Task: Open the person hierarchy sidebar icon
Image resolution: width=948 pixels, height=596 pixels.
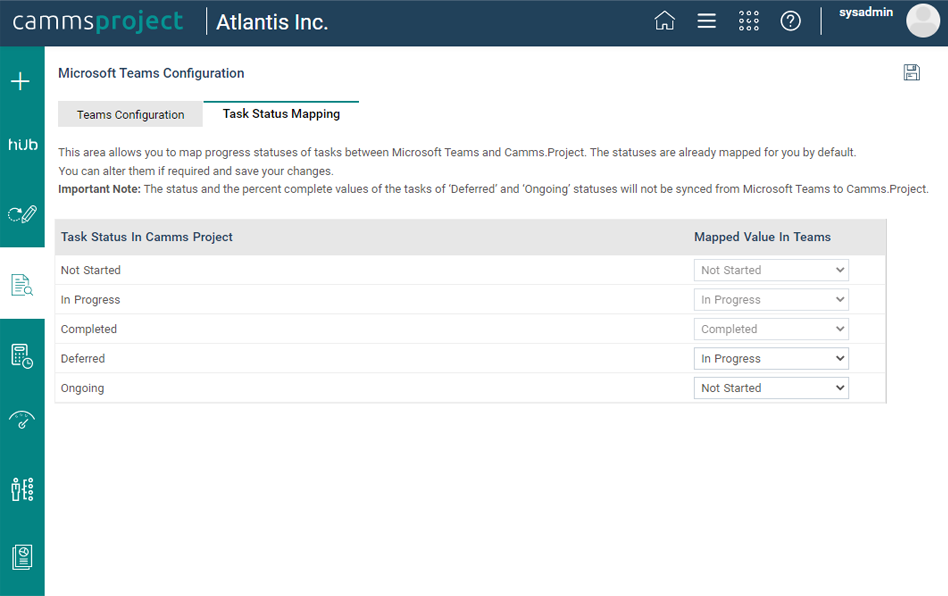Action: click(22, 489)
